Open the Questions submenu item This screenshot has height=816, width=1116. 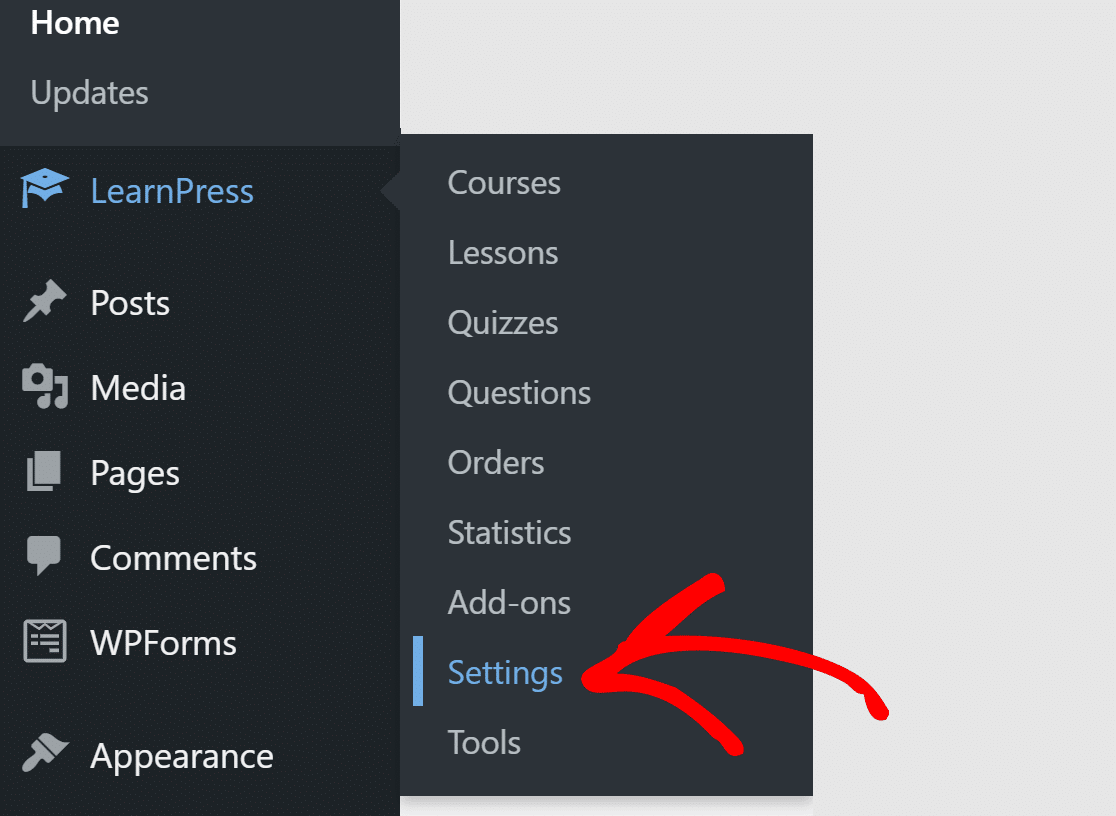[519, 392]
